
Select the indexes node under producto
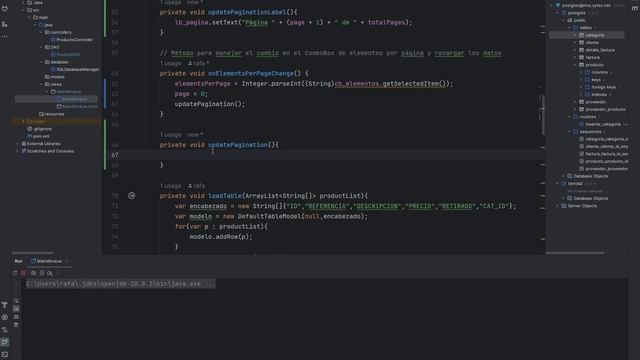point(596,94)
